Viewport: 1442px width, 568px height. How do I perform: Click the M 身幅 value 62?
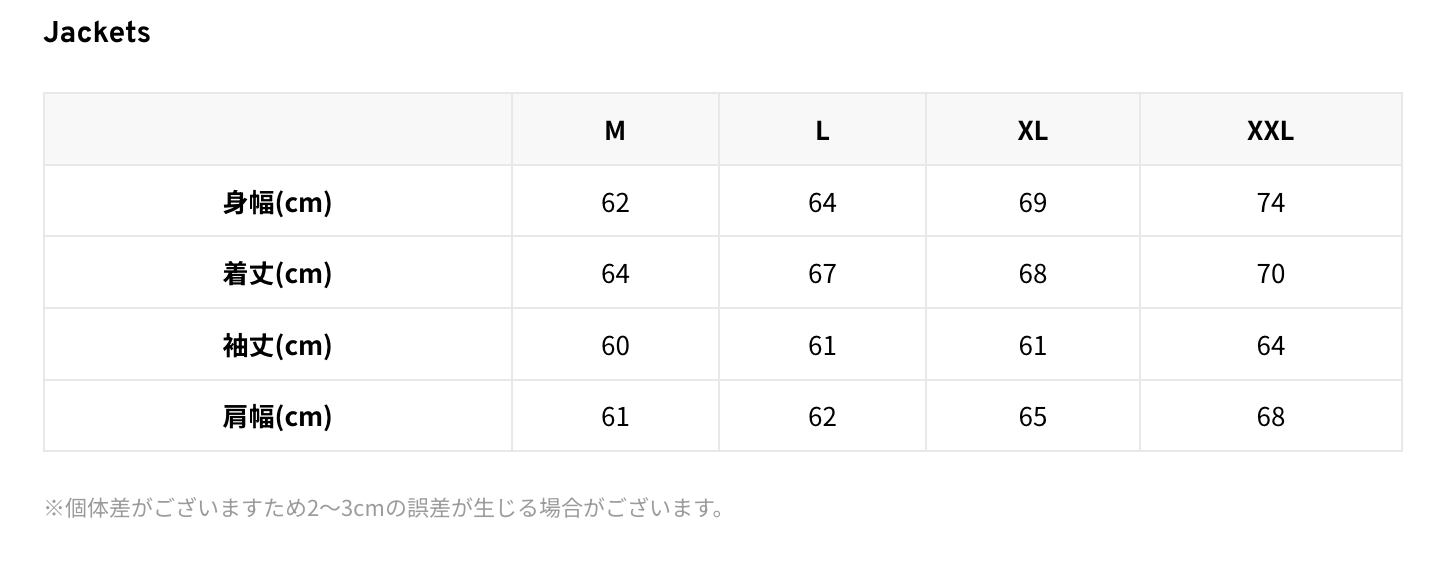(615, 202)
